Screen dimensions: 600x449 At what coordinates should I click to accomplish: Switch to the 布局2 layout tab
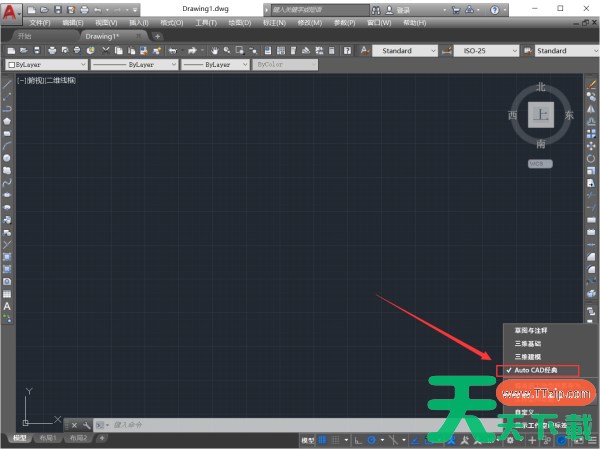(78, 438)
